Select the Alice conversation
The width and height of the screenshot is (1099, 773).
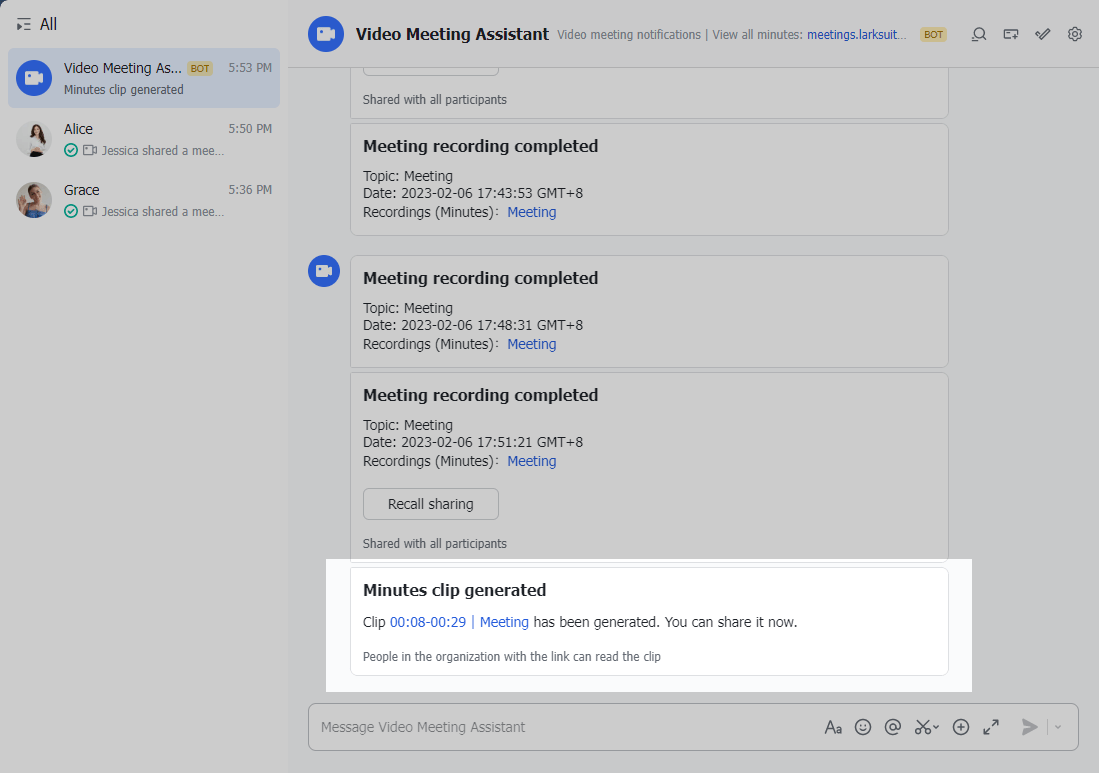pyautogui.click(x=144, y=139)
